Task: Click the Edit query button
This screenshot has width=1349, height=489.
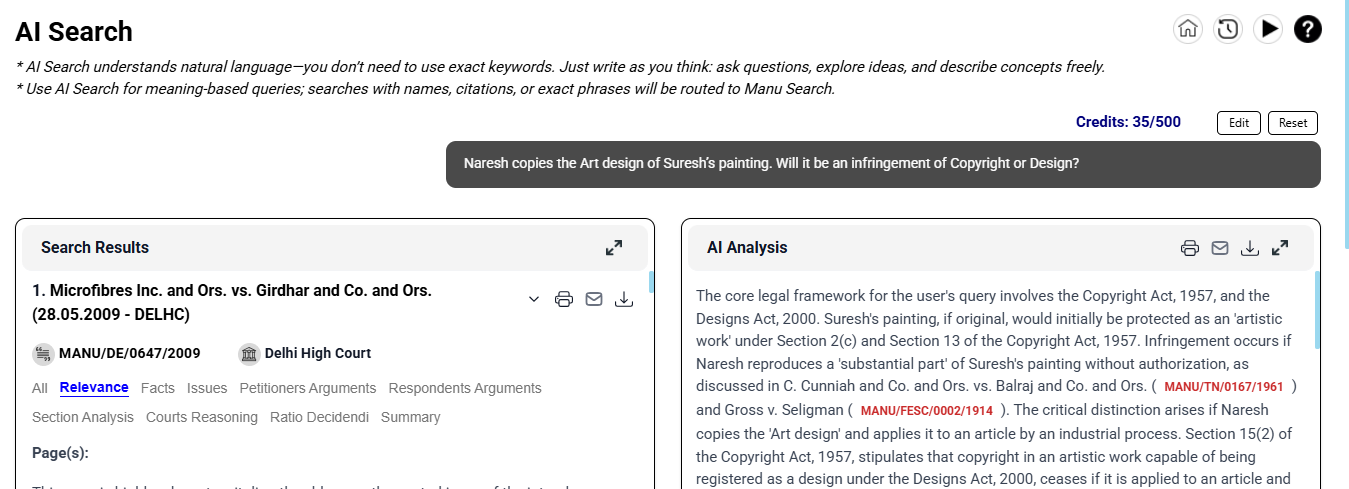Action: tap(1238, 123)
